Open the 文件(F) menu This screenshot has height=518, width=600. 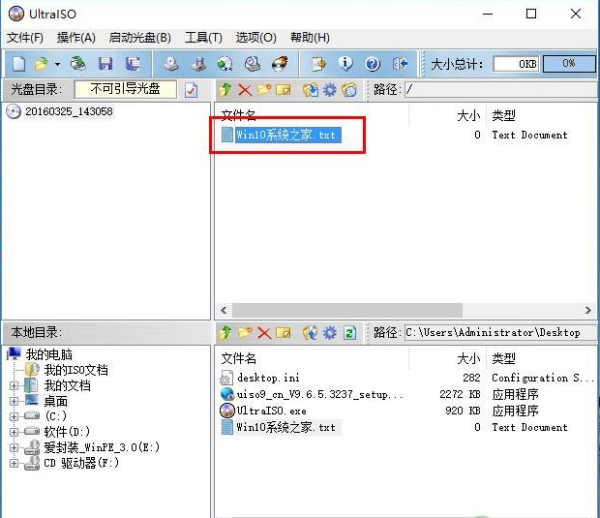pos(25,37)
